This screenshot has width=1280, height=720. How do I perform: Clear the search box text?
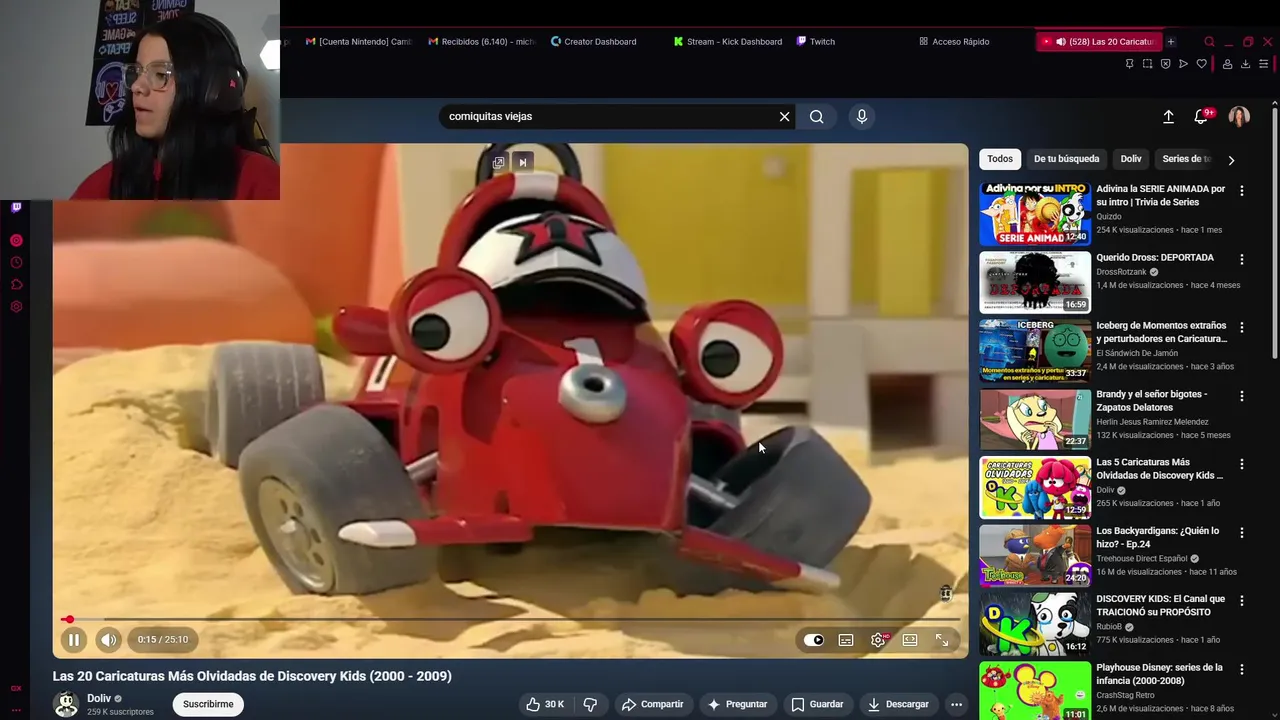coord(785,117)
